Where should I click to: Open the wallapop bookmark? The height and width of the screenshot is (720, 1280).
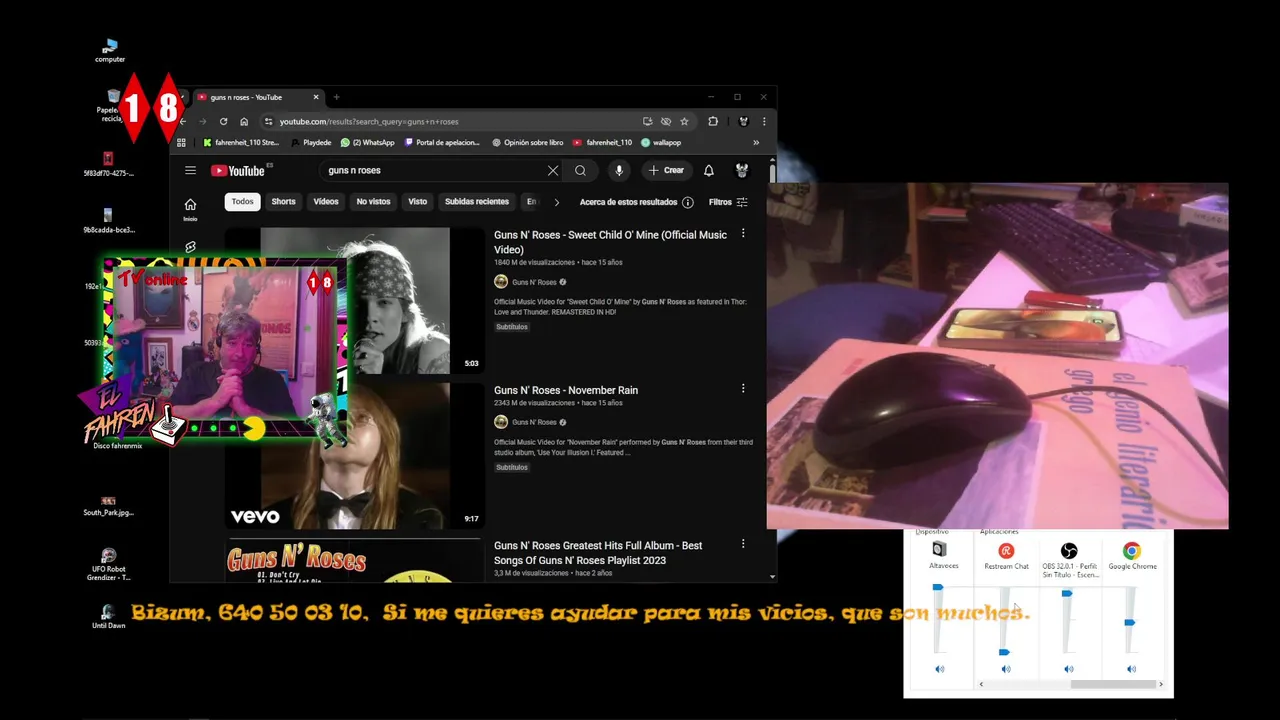(x=661, y=142)
